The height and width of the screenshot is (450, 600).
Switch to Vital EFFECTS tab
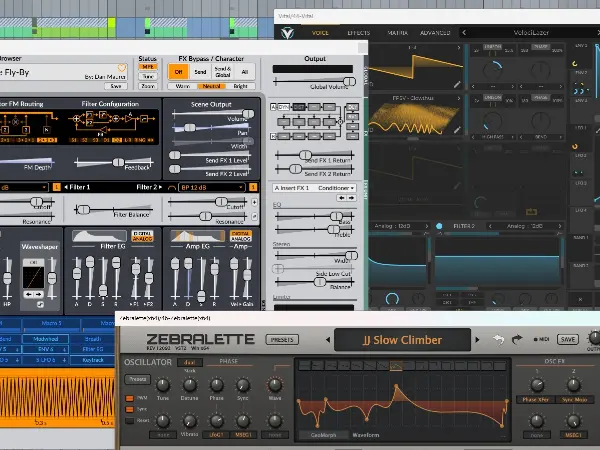click(359, 33)
